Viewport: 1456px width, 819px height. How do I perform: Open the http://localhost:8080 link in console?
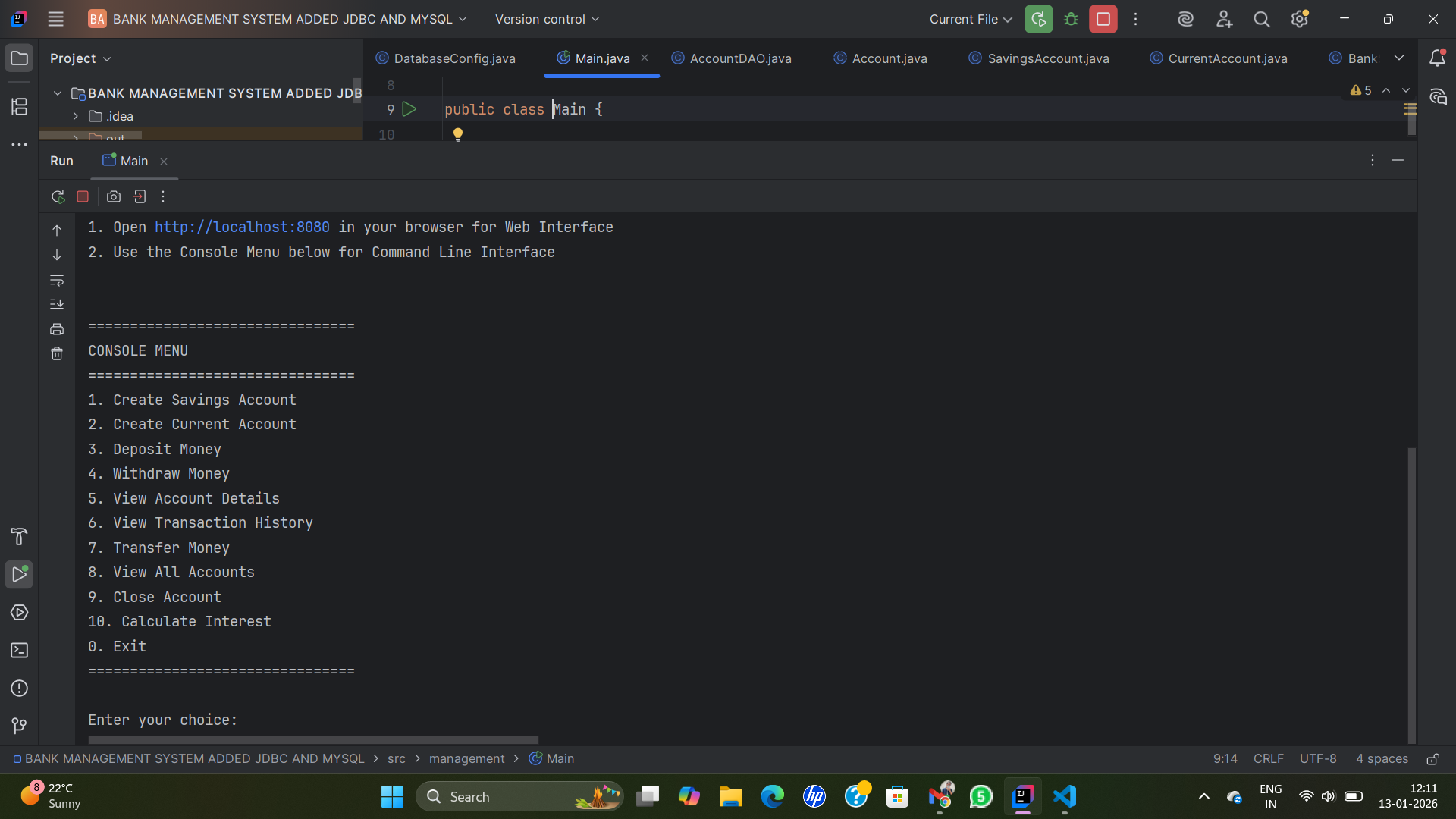[242, 227]
